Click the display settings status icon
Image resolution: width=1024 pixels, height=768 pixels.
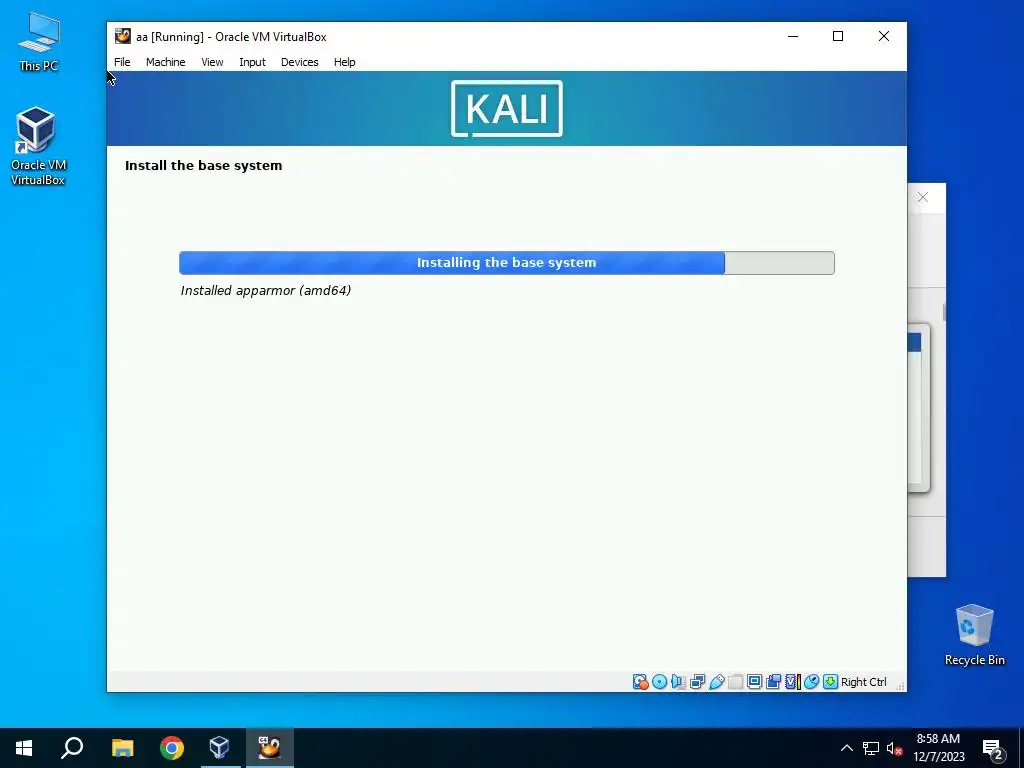[x=754, y=682]
